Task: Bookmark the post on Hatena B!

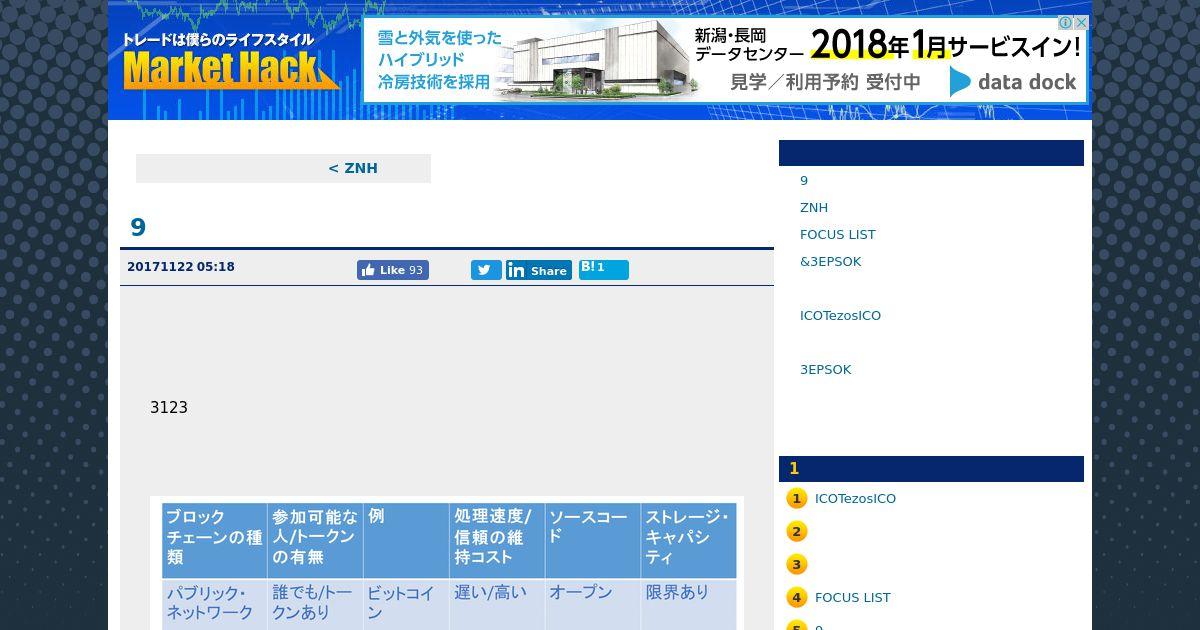Action: coord(604,269)
